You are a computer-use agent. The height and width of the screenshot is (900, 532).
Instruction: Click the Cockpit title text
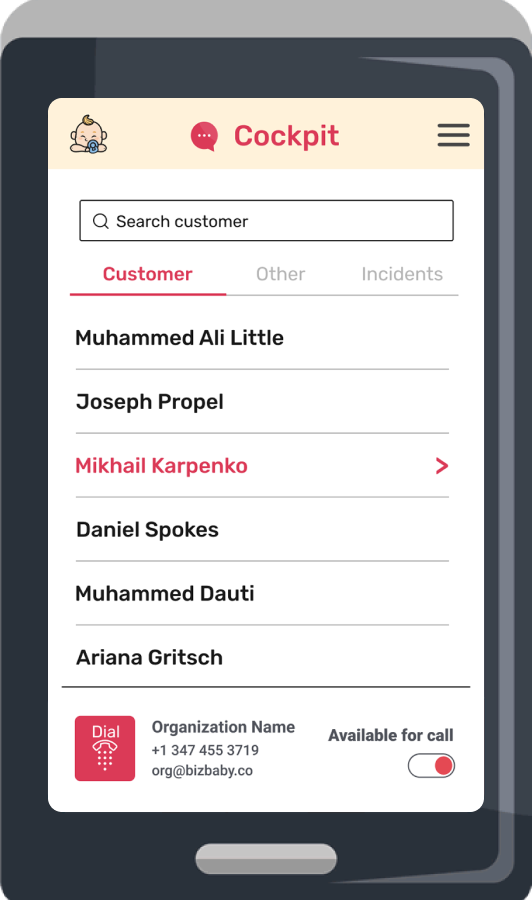[286, 137]
